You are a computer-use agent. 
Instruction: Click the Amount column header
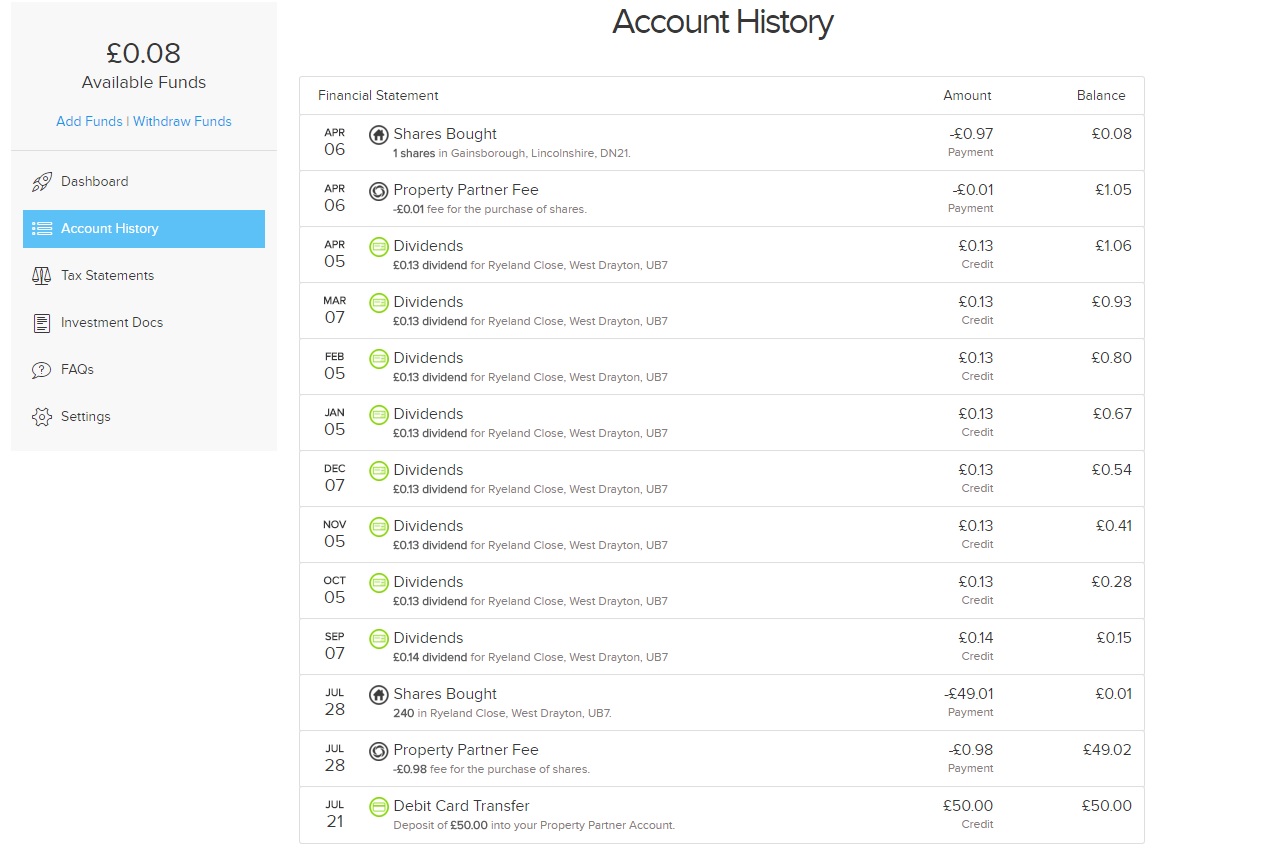[x=967, y=96]
